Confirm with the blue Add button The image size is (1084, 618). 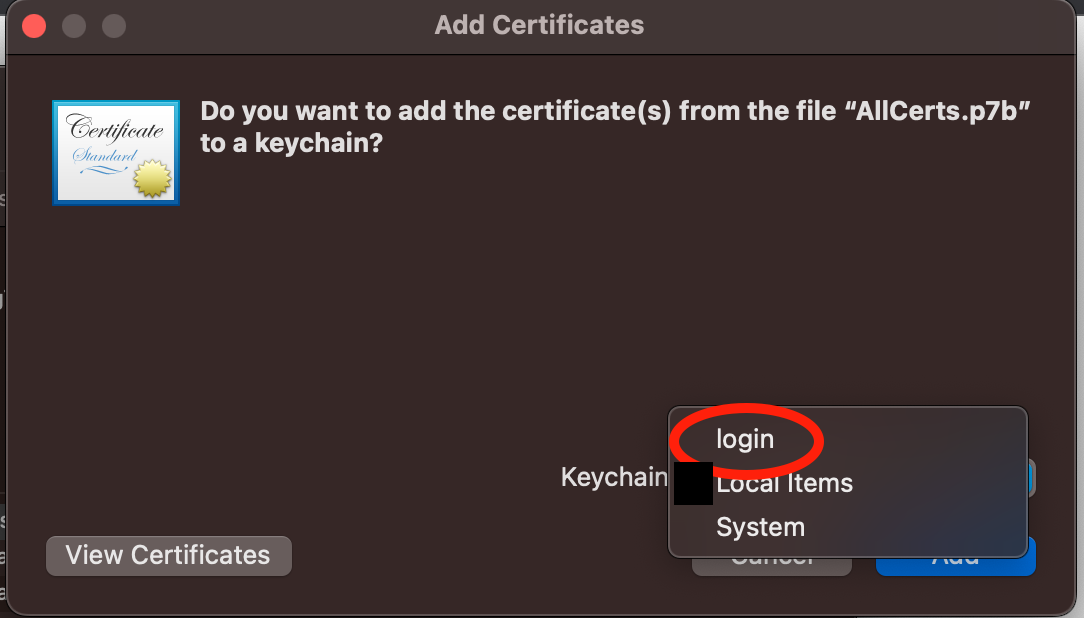(955, 566)
